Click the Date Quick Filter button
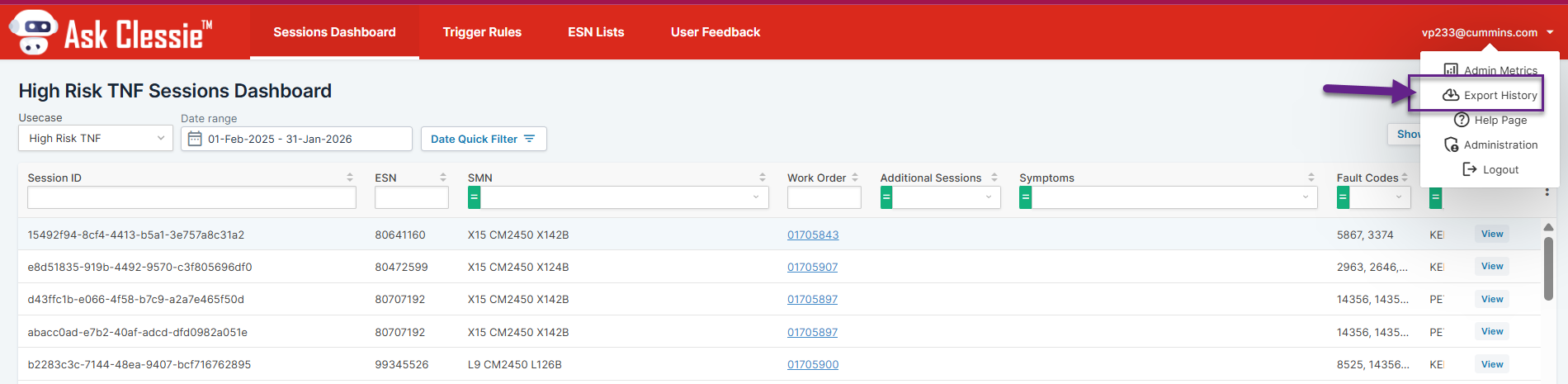Viewport: 1568px width, 384px height. point(483,139)
